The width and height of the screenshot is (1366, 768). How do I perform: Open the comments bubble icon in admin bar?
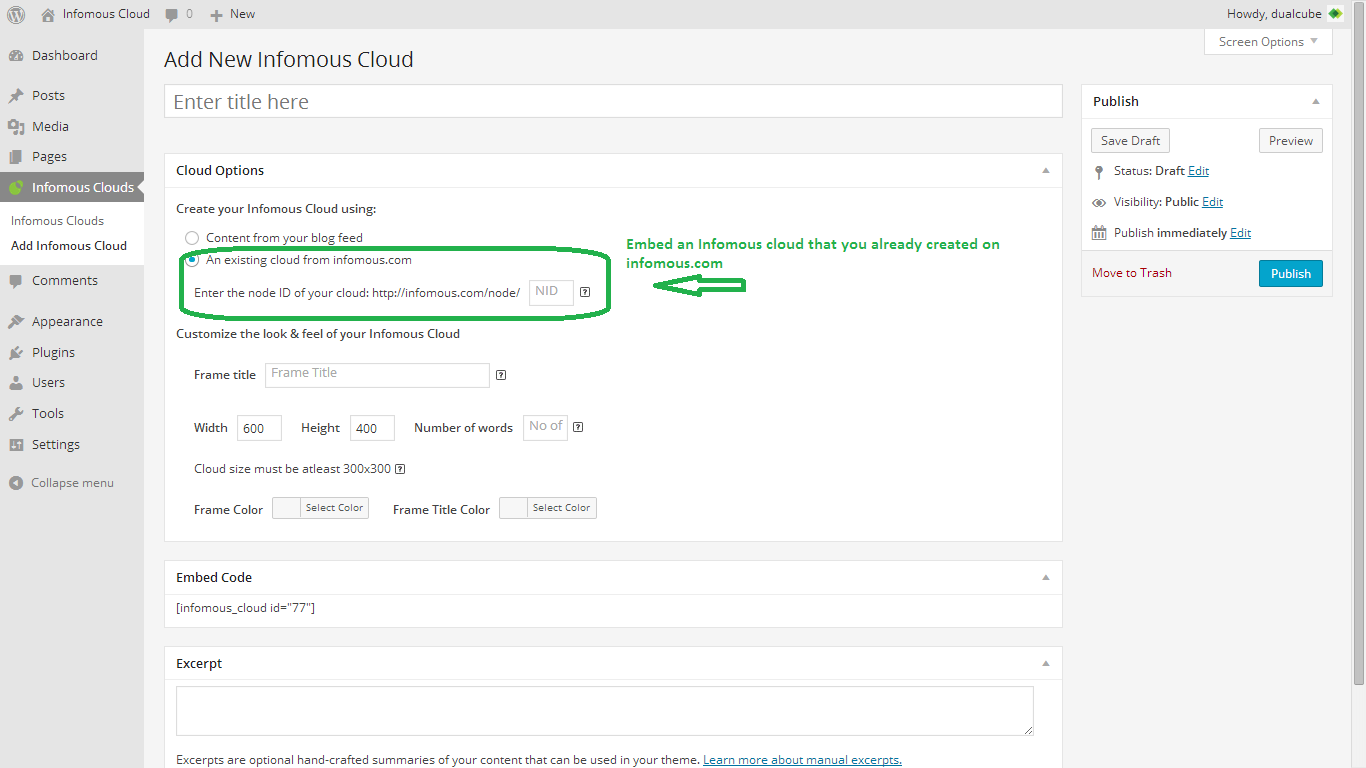(x=172, y=14)
